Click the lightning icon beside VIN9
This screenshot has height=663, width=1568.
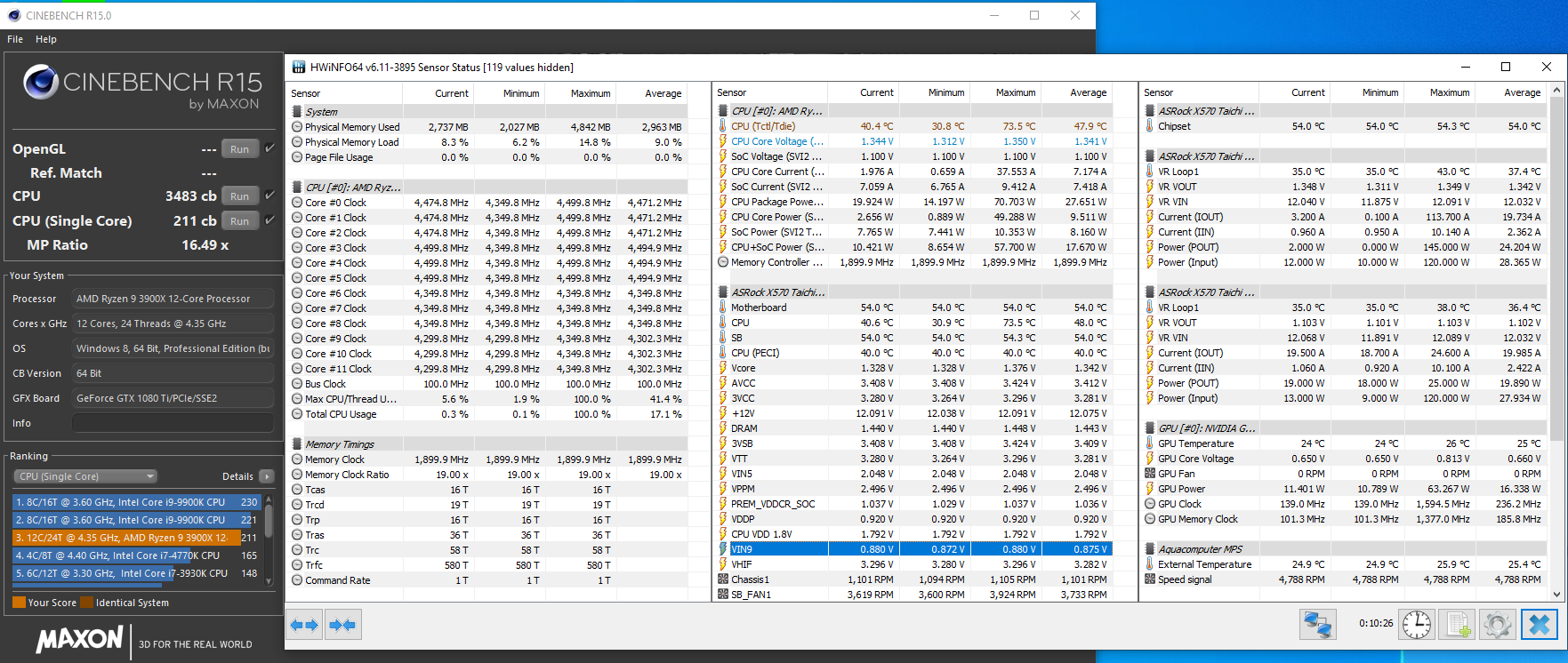[x=723, y=549]
